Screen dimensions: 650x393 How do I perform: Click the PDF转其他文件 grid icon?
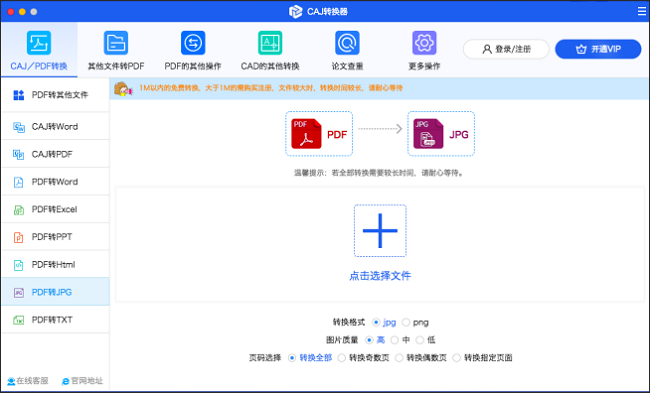(19, 95)
